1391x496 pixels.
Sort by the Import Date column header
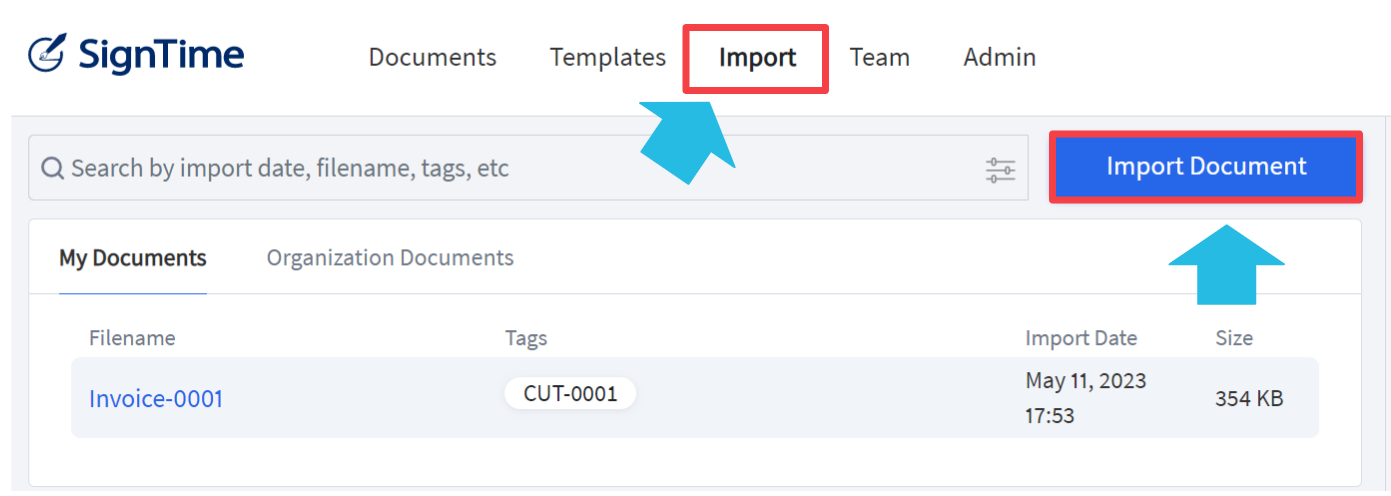pos(1081,338)
